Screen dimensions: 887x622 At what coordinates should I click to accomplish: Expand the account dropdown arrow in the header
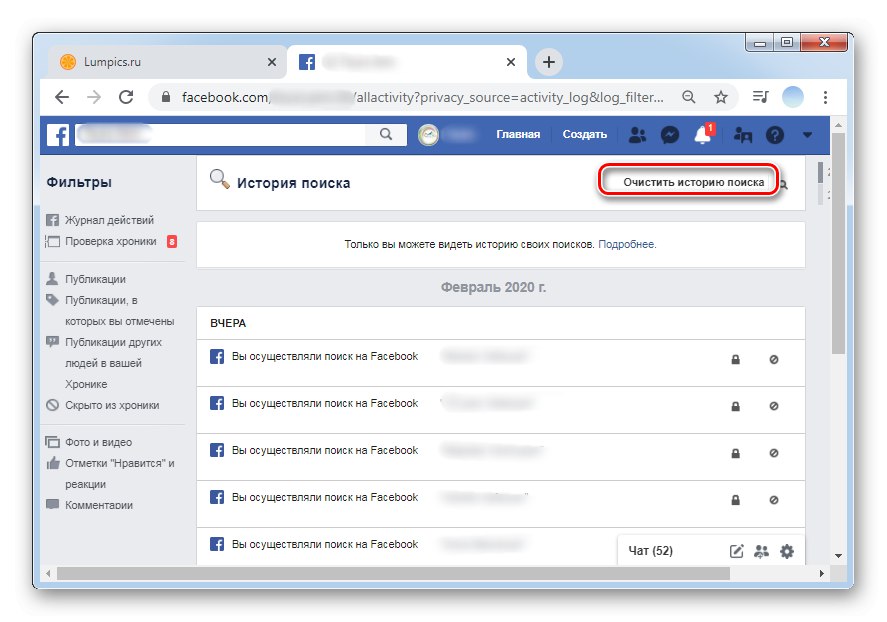(807, 135)
